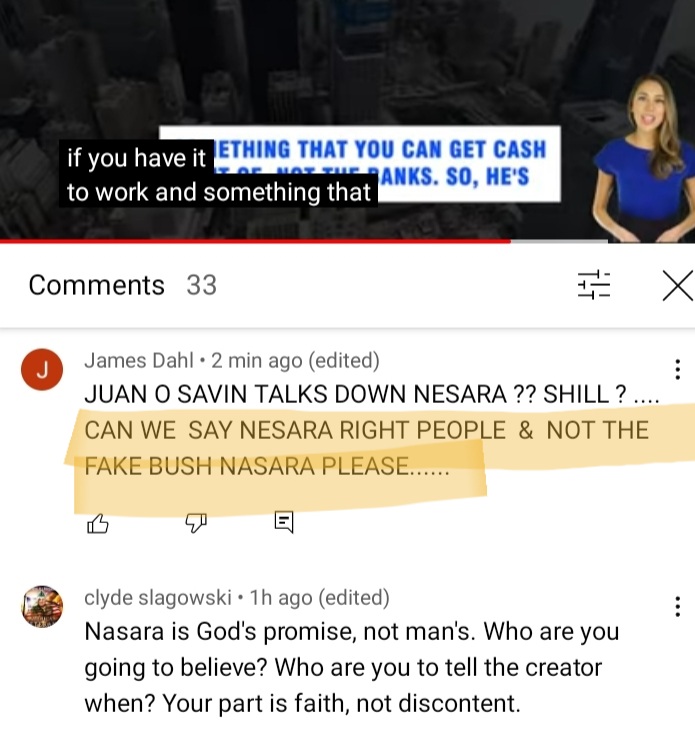Dislike James Dahl's comment with thumbs down

click(196, 523)
